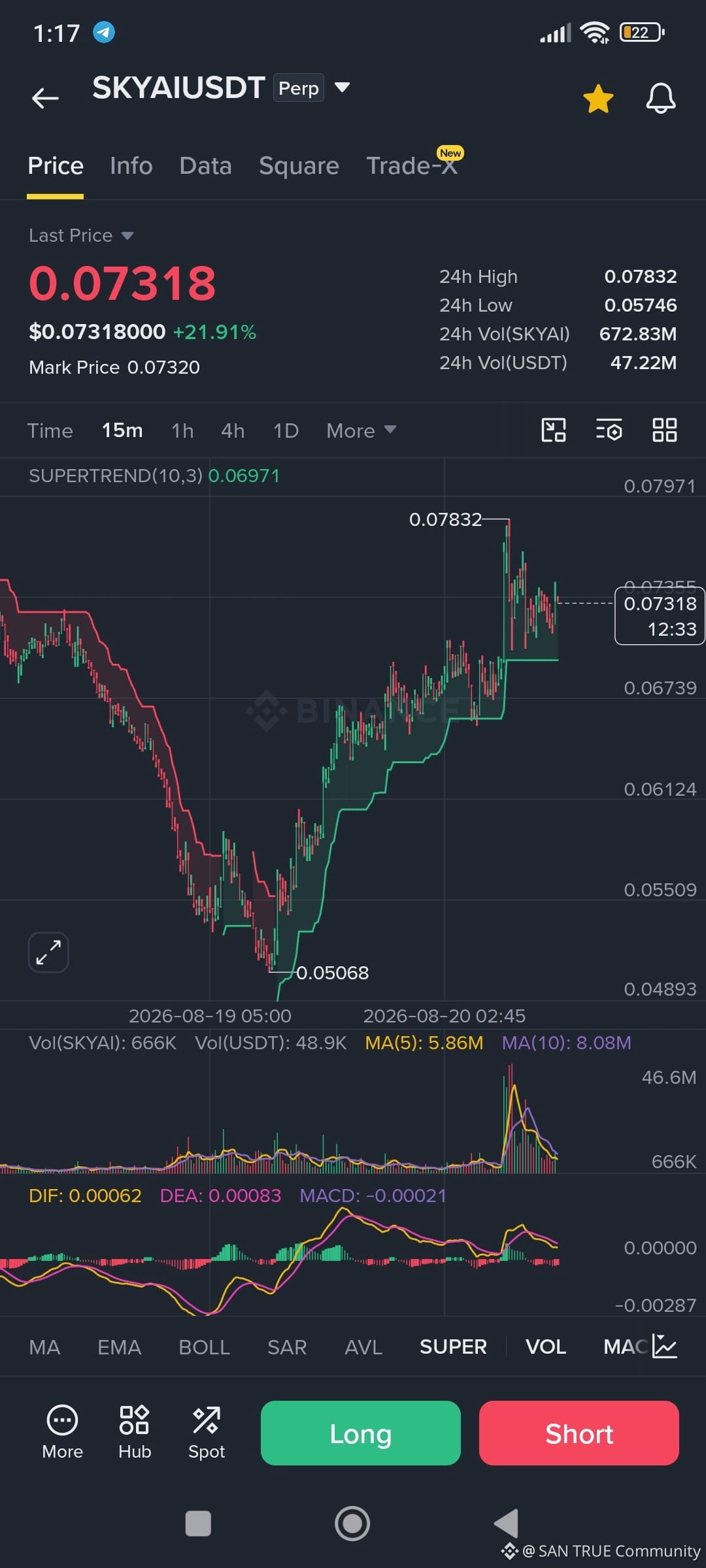Select the 1D interval

pyautogui.click(x=286, y=431)
